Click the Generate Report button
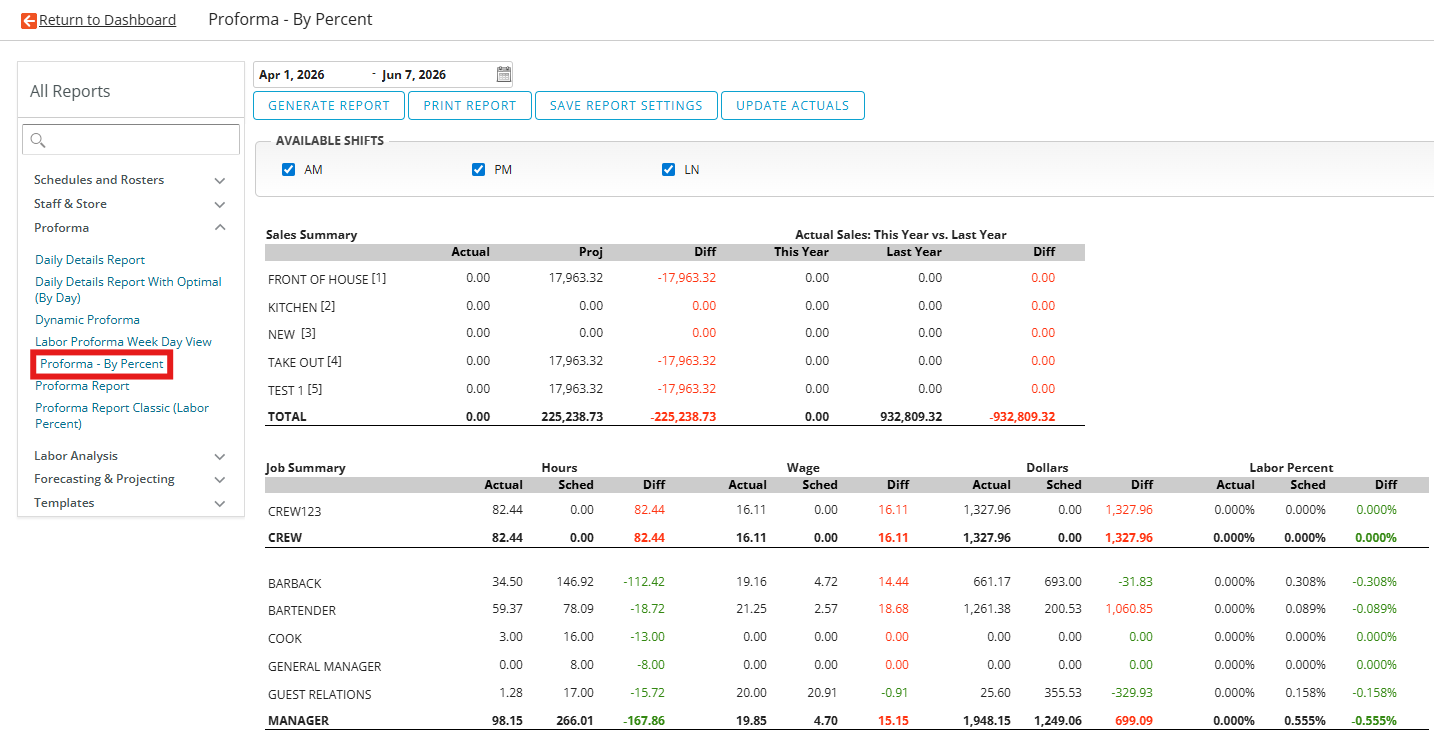 tap(329, 105)
